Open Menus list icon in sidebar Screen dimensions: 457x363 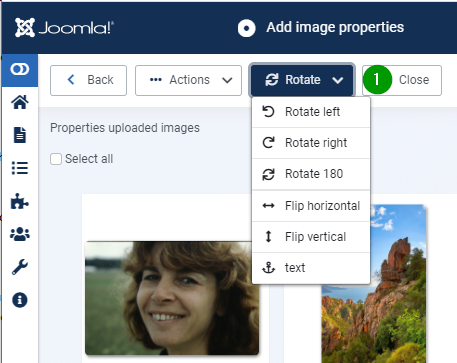20,168
